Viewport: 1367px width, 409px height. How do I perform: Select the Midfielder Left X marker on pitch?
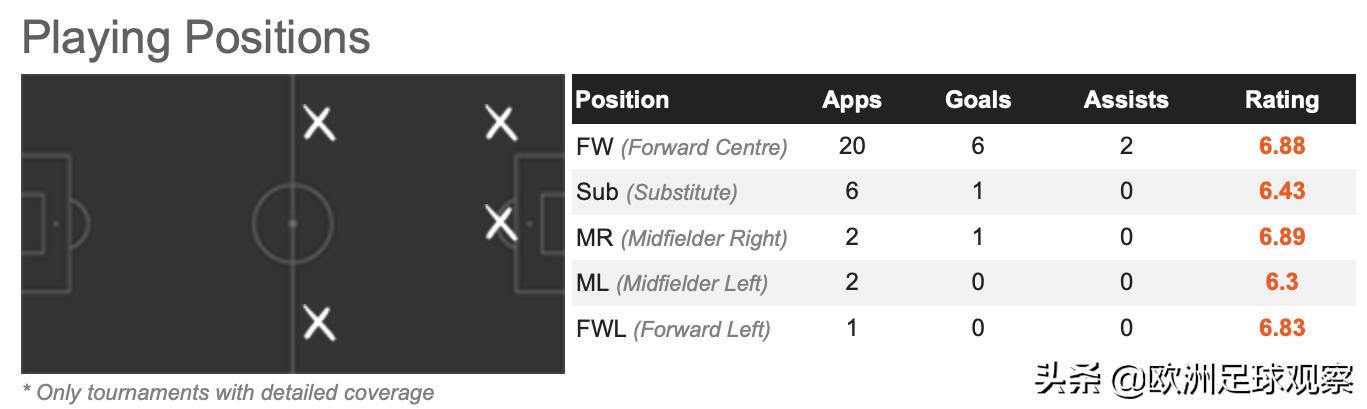(319, 123)
